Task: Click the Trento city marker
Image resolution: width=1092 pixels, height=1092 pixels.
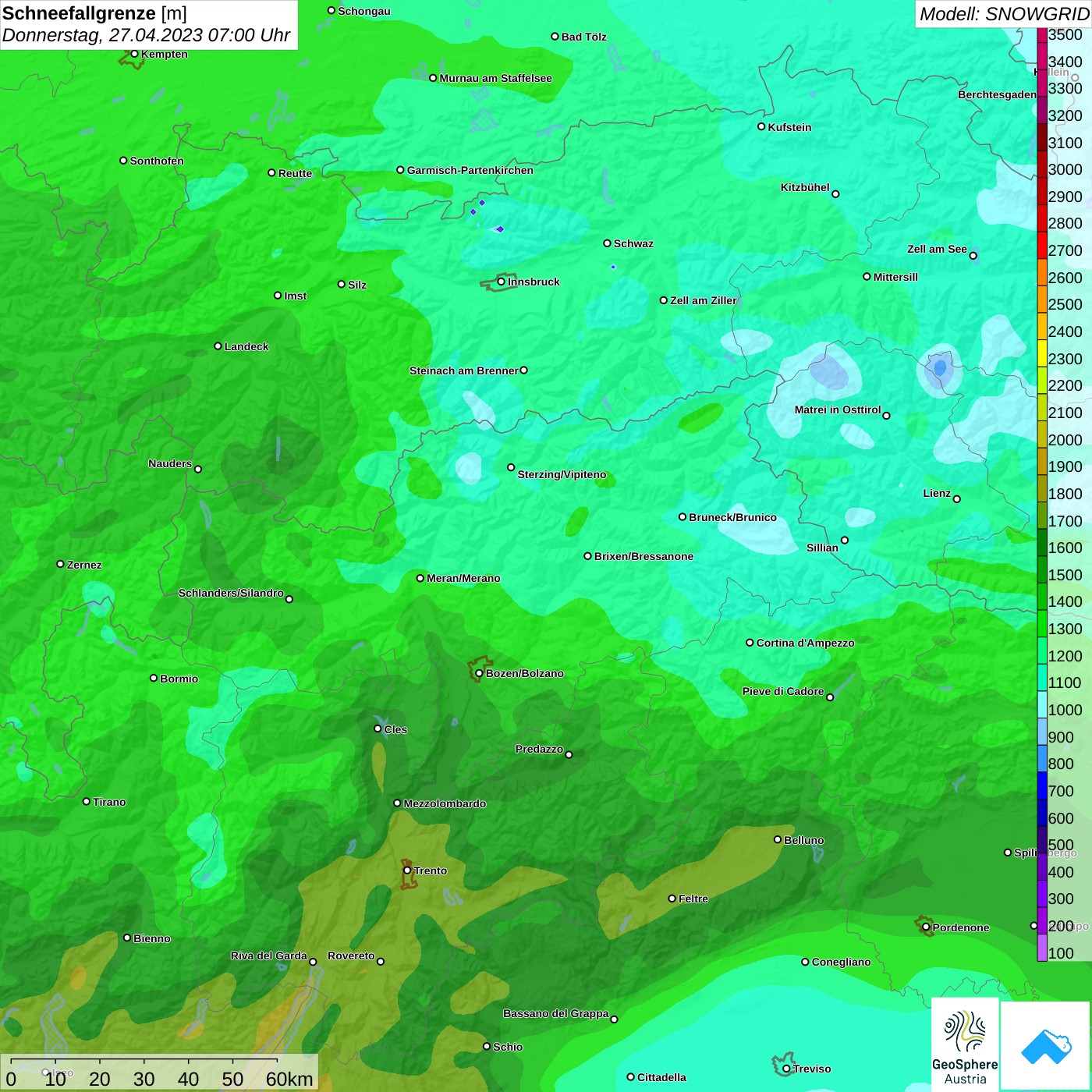Action: pos(407,870)
